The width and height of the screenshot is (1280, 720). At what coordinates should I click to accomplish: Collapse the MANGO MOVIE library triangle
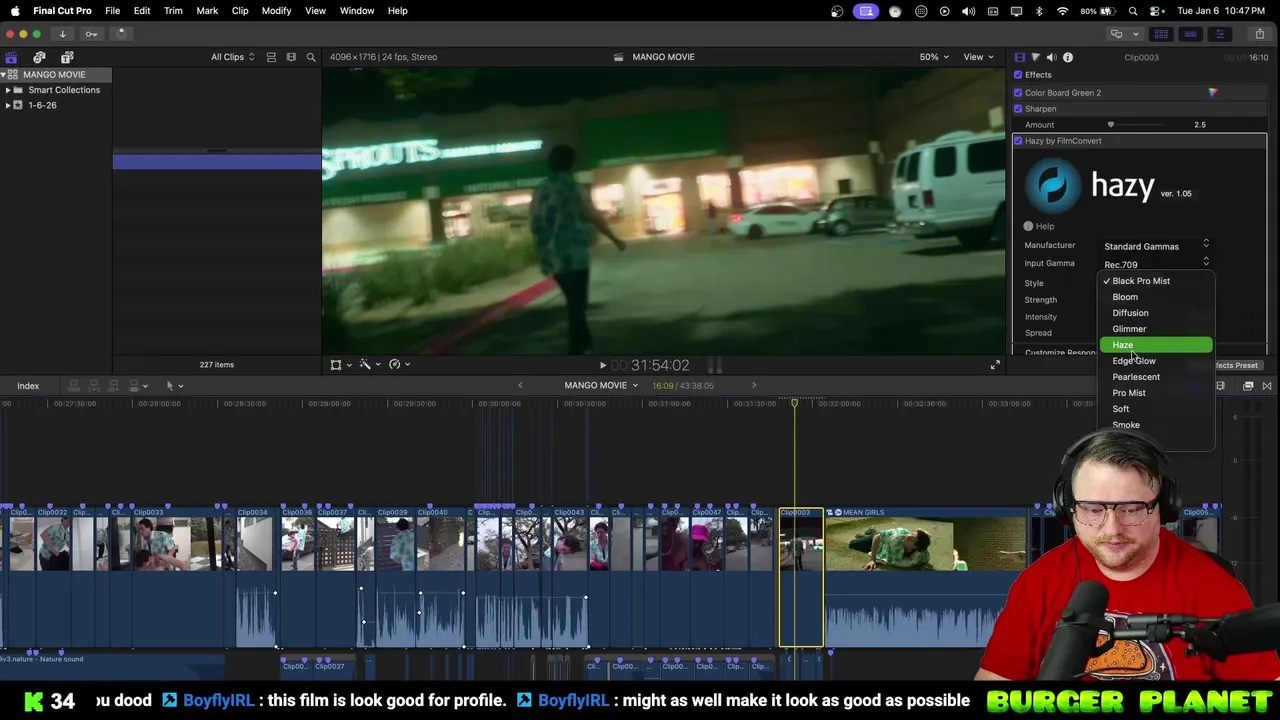click(x=4, y=75)
